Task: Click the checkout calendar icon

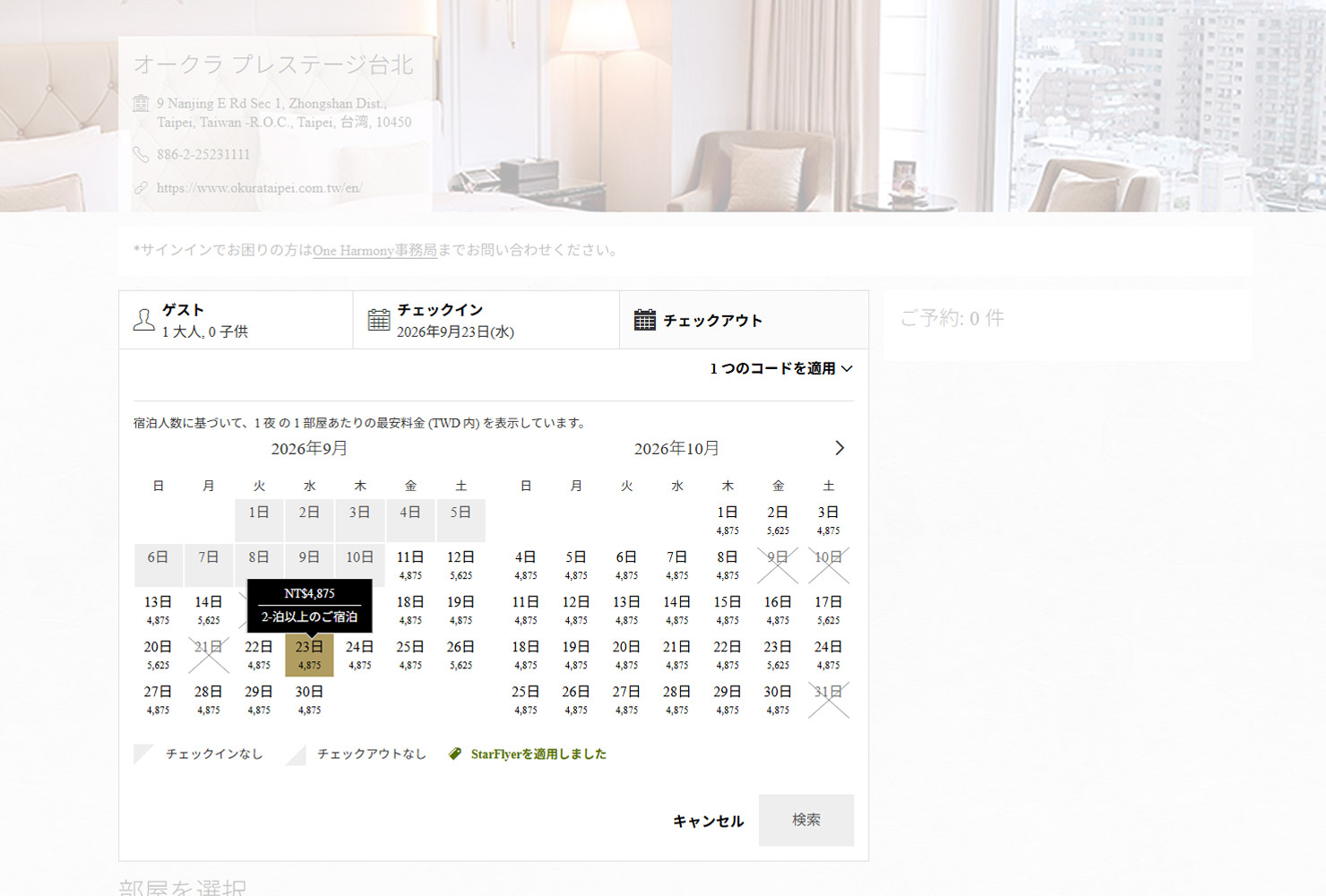Action: pyautogui.click(x=645, y=320)
